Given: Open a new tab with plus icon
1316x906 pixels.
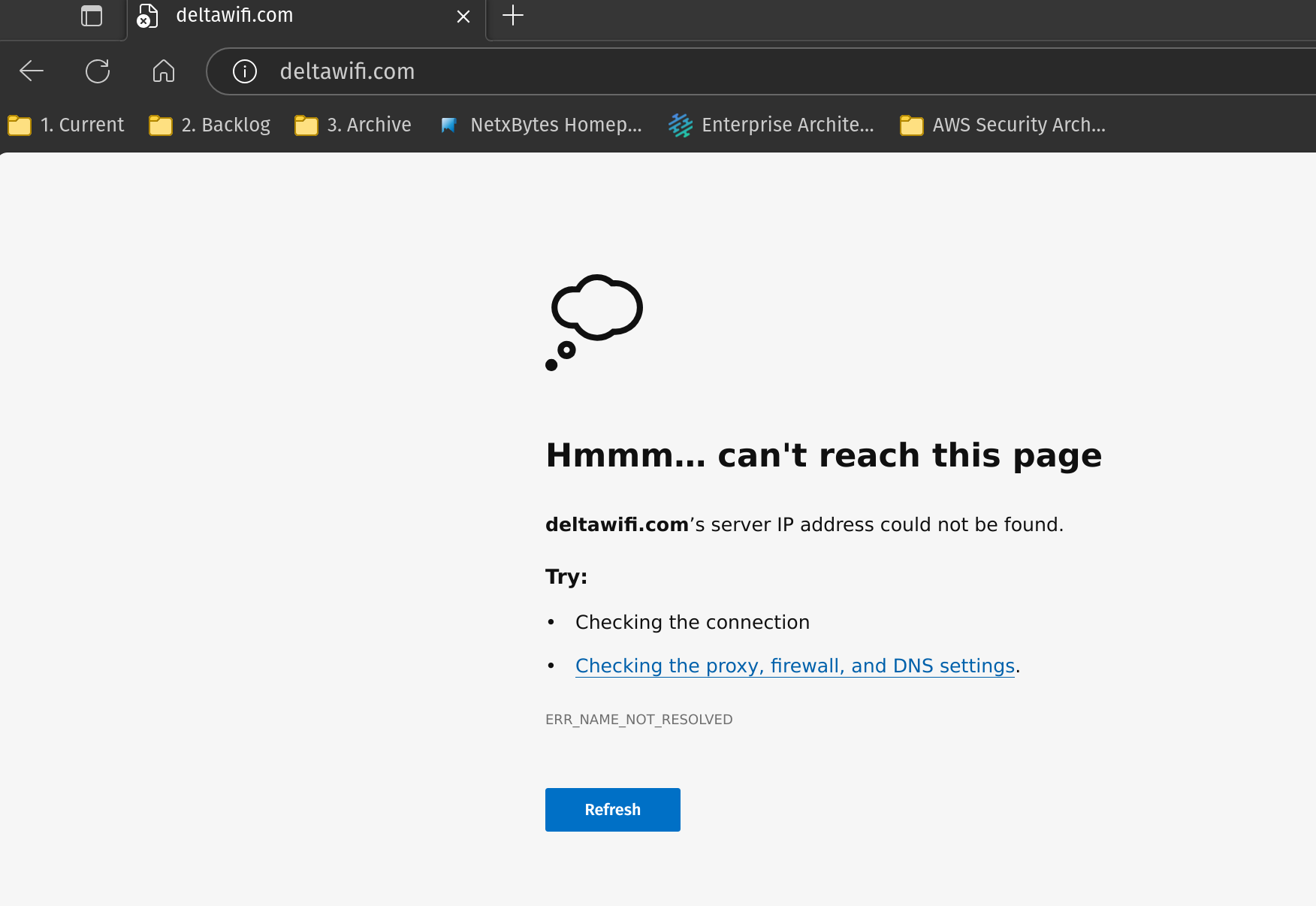Looking at the screenshot, I should tap(513, 16).
